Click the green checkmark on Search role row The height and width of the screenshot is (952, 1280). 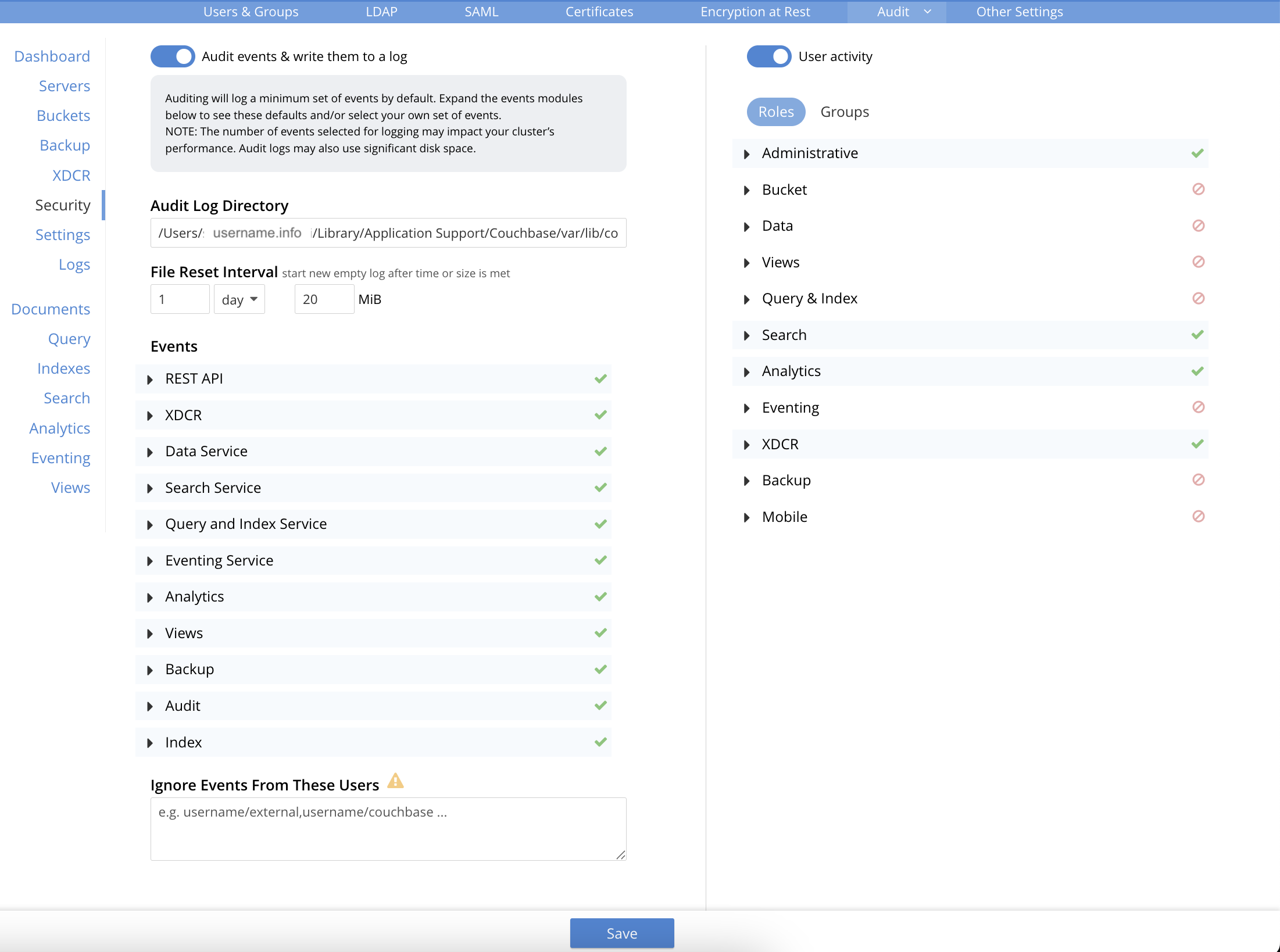click(1197, 335)
